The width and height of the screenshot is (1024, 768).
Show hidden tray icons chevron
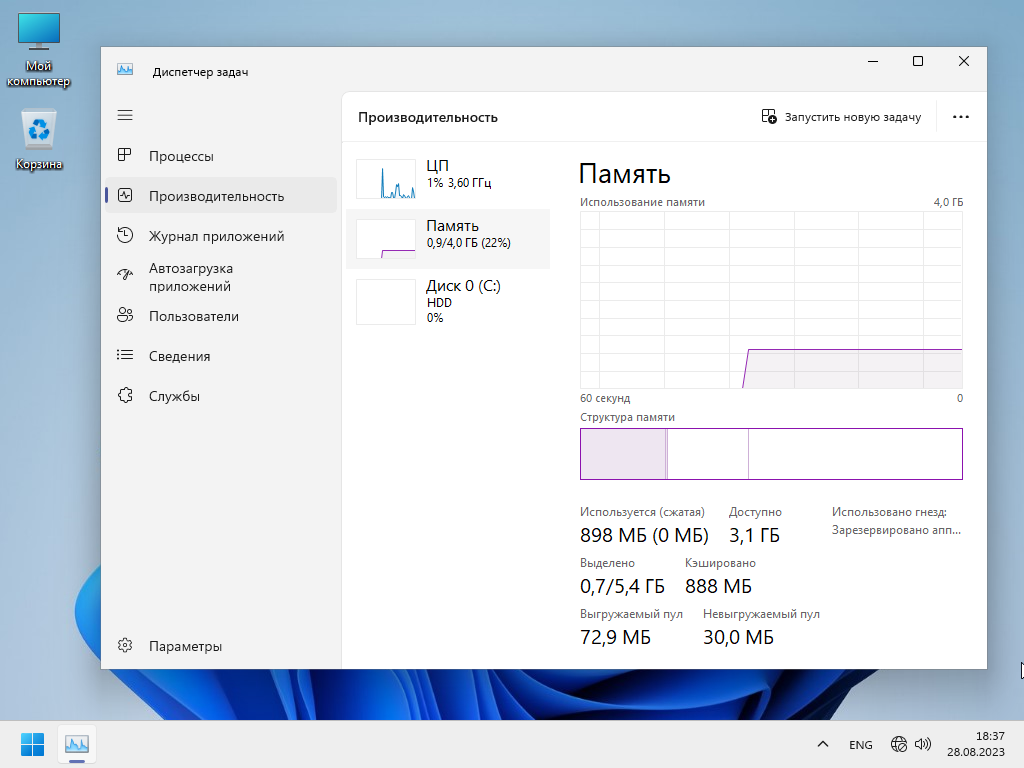tap(823, 744)
